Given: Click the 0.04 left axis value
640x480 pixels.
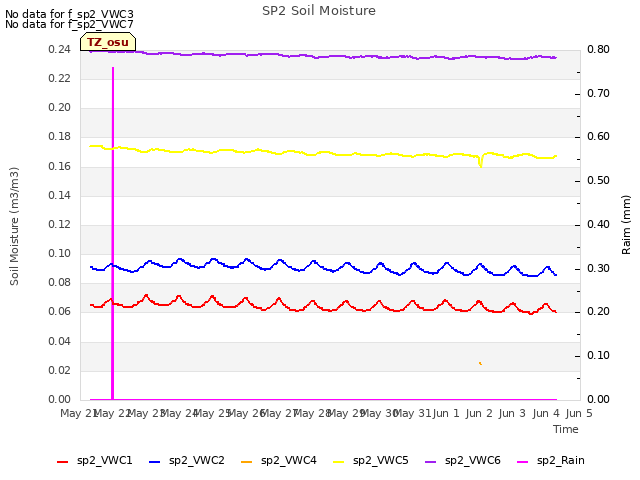Looking at the screenshot, I should [x=60, y=341].
